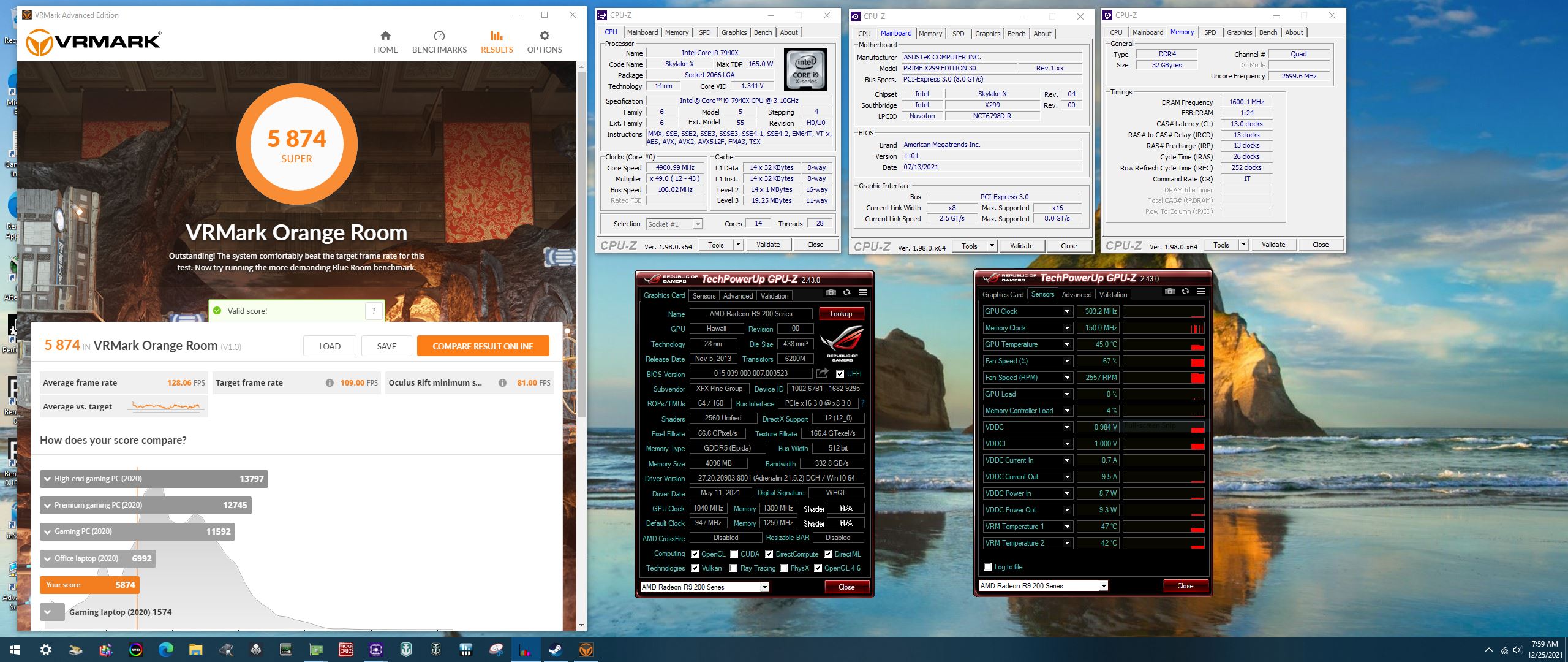This screenshot has width=1568, height=662.
Task: Take screenshot in GPU-Z Graphics Card window
Action: pos(831,292)
